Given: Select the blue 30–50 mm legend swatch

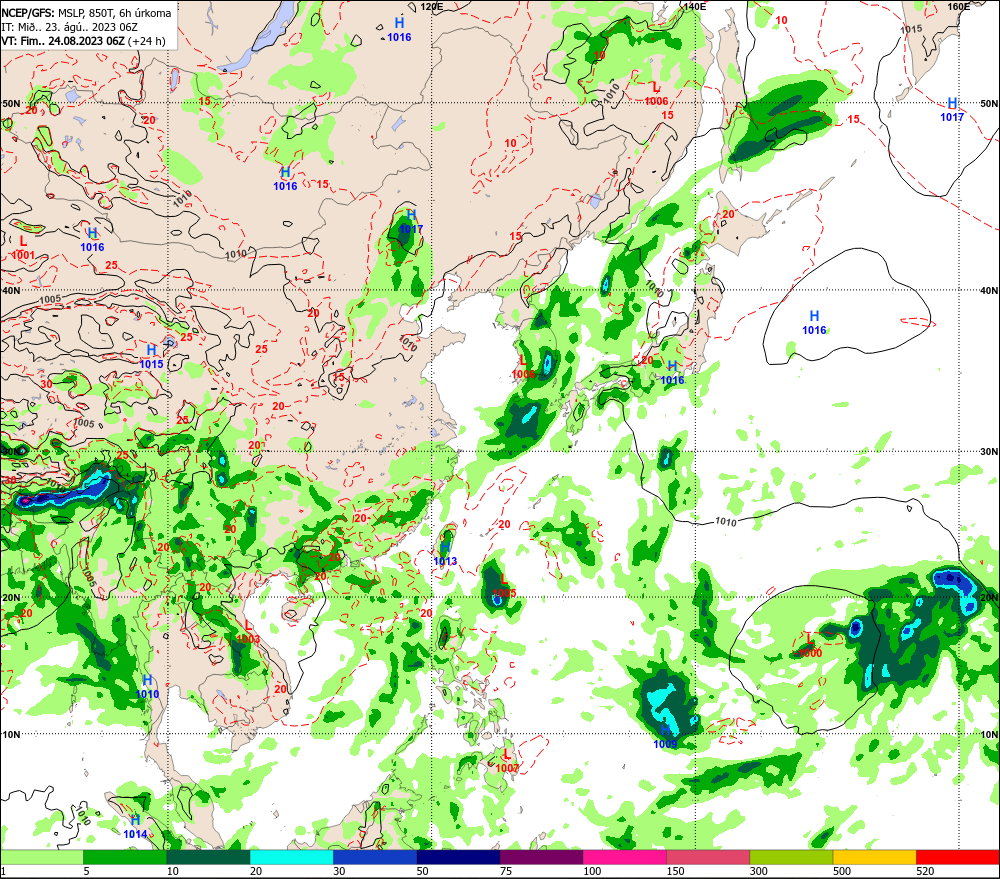Looking at the screenshot, I should click(375, 857).
